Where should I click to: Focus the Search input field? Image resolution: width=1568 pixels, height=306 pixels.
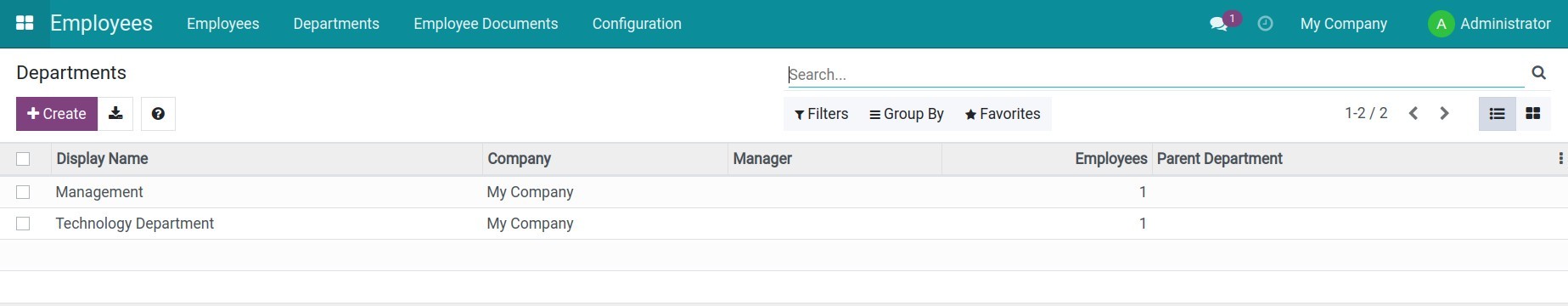tap(1155, 75)
